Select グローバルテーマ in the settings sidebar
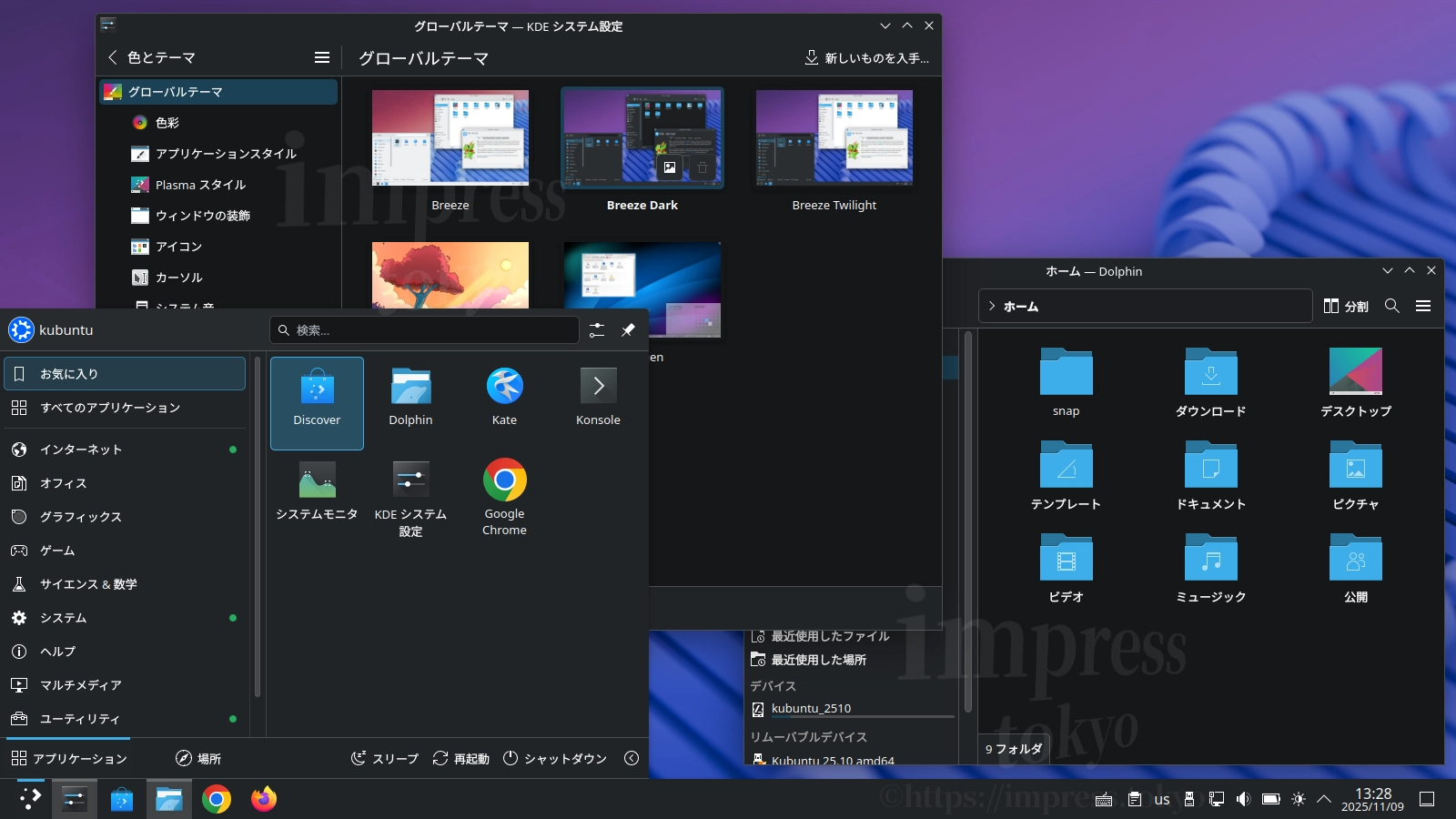This screenshot has height=819, width=1456. [218, 92]
